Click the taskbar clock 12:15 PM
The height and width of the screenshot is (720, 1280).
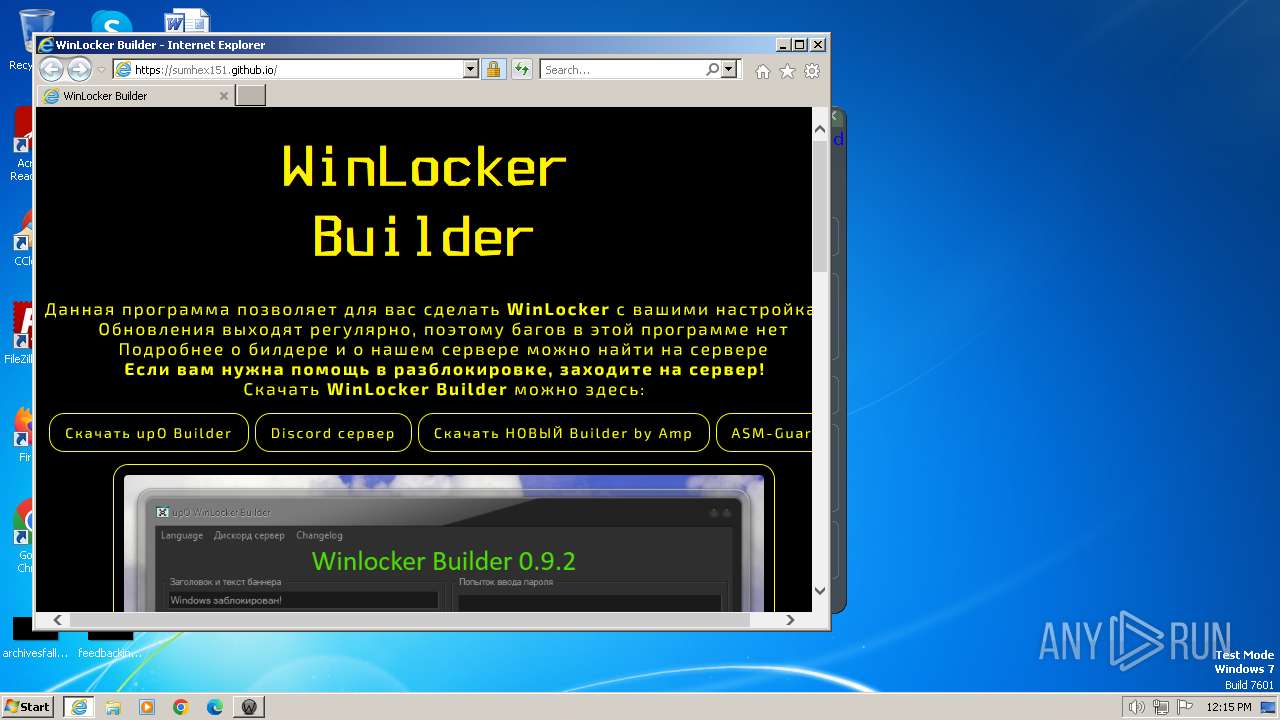click(x=1229, y=707)
